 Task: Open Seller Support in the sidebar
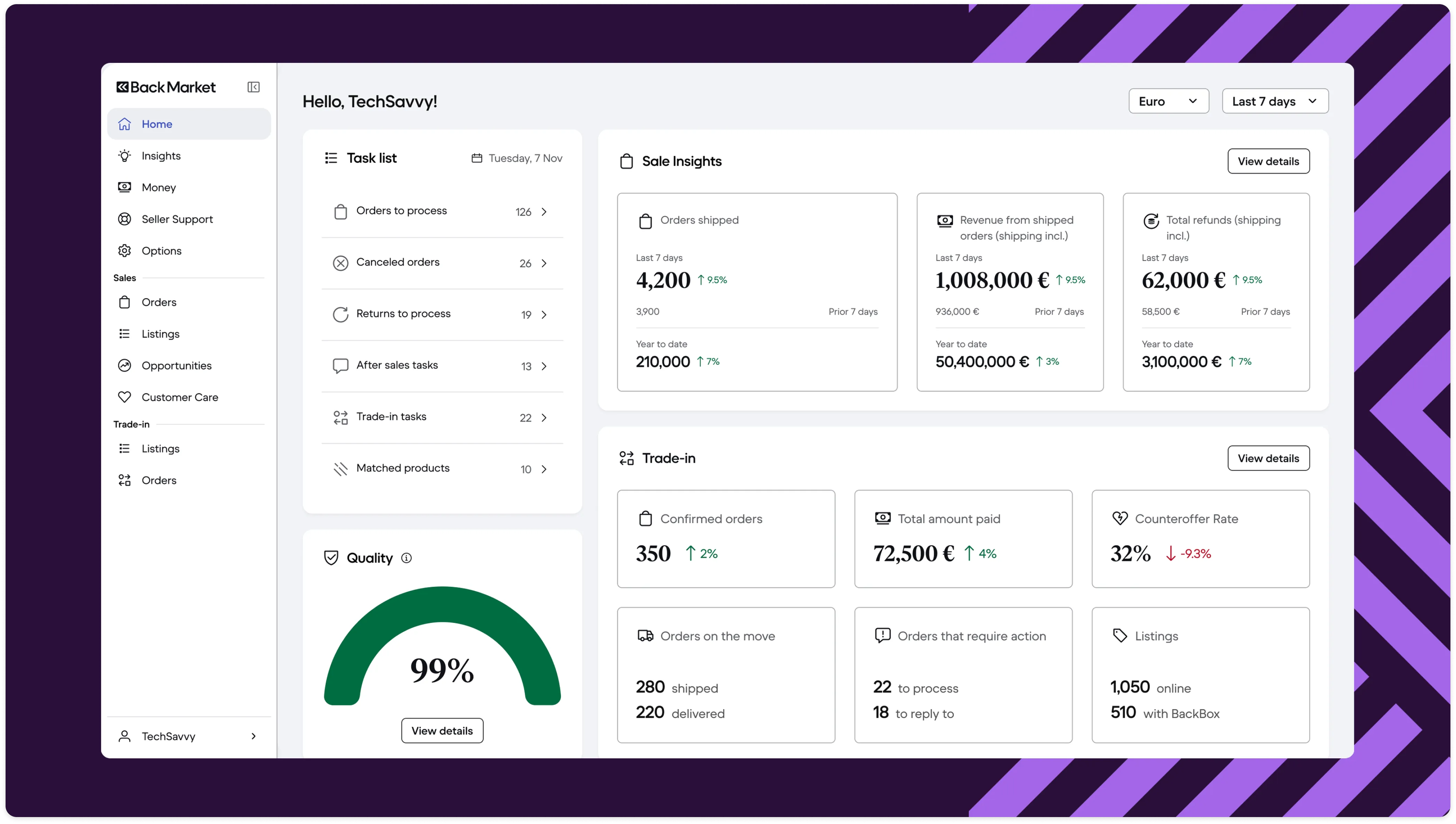189,219
